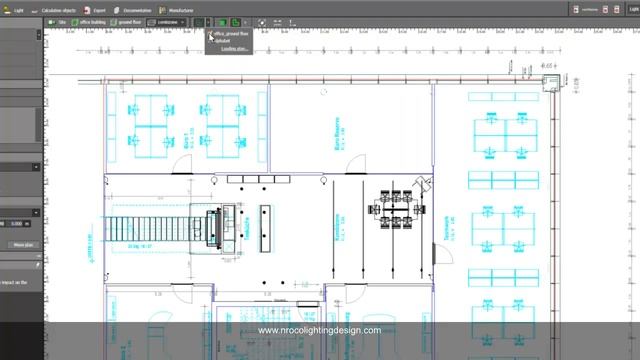
Task: Toggle the second plan checkbox in popup
Action: pyautogui.click(x=210, y=40)
